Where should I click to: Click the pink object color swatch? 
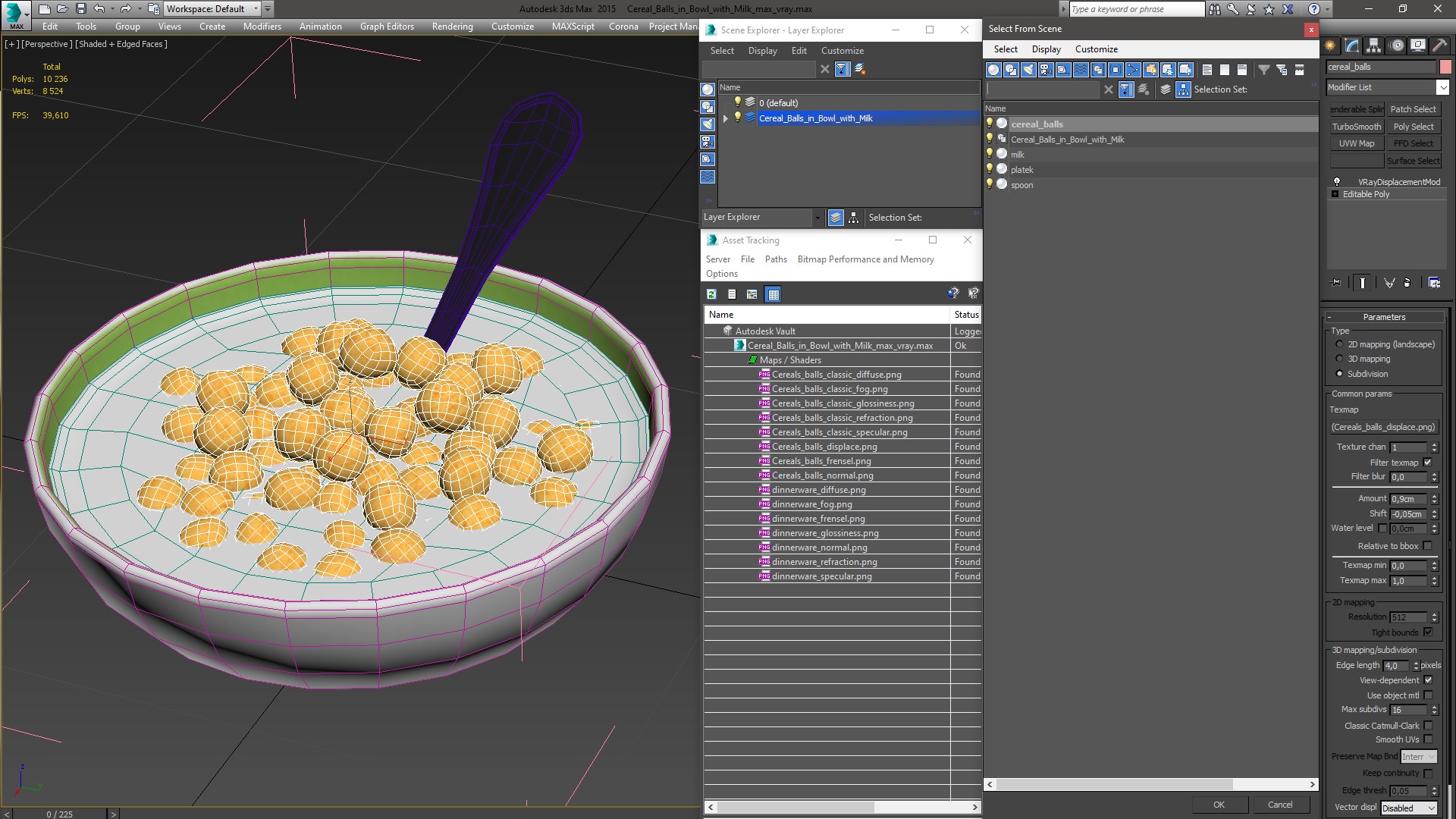click(1445, 67)
